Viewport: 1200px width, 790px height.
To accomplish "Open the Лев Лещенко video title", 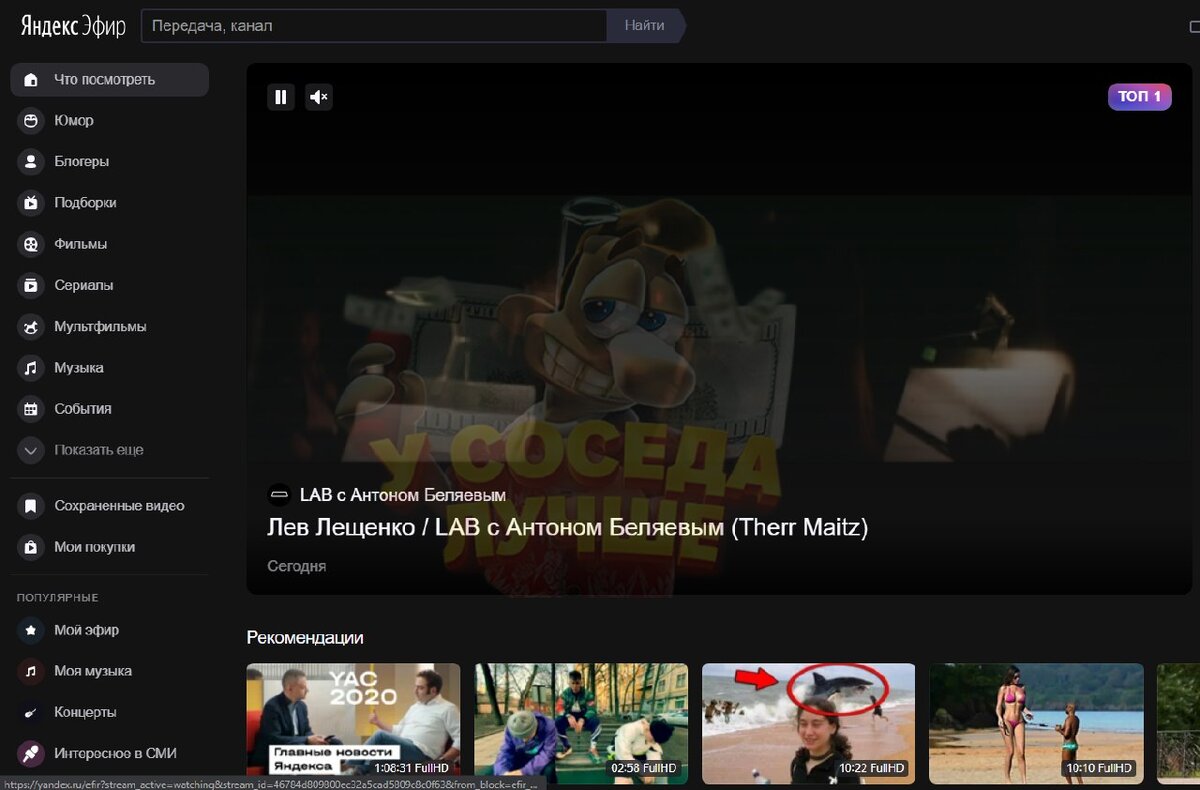I will tap(567, 527).
